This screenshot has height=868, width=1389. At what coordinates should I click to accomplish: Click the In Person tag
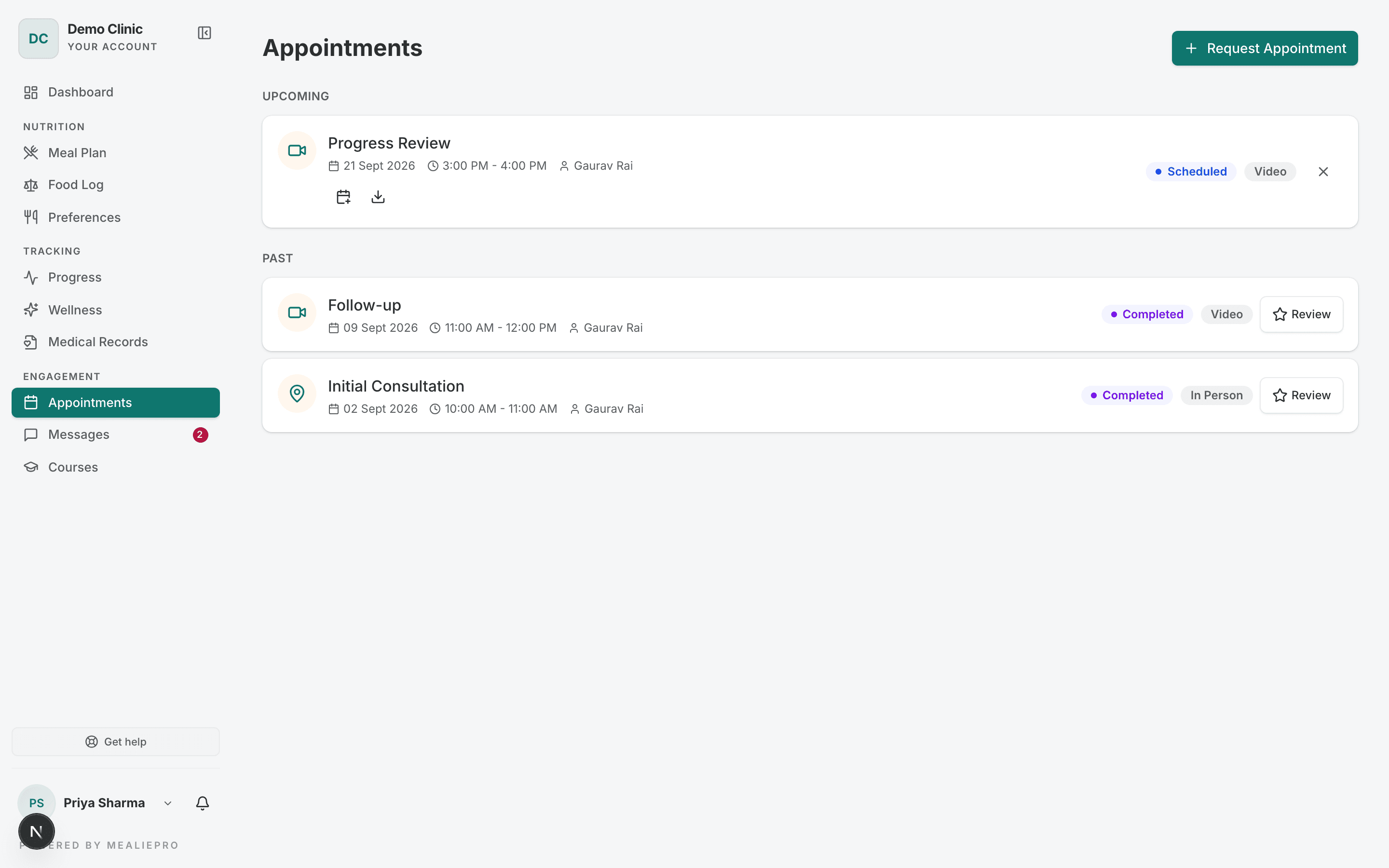click(1216, 395)
